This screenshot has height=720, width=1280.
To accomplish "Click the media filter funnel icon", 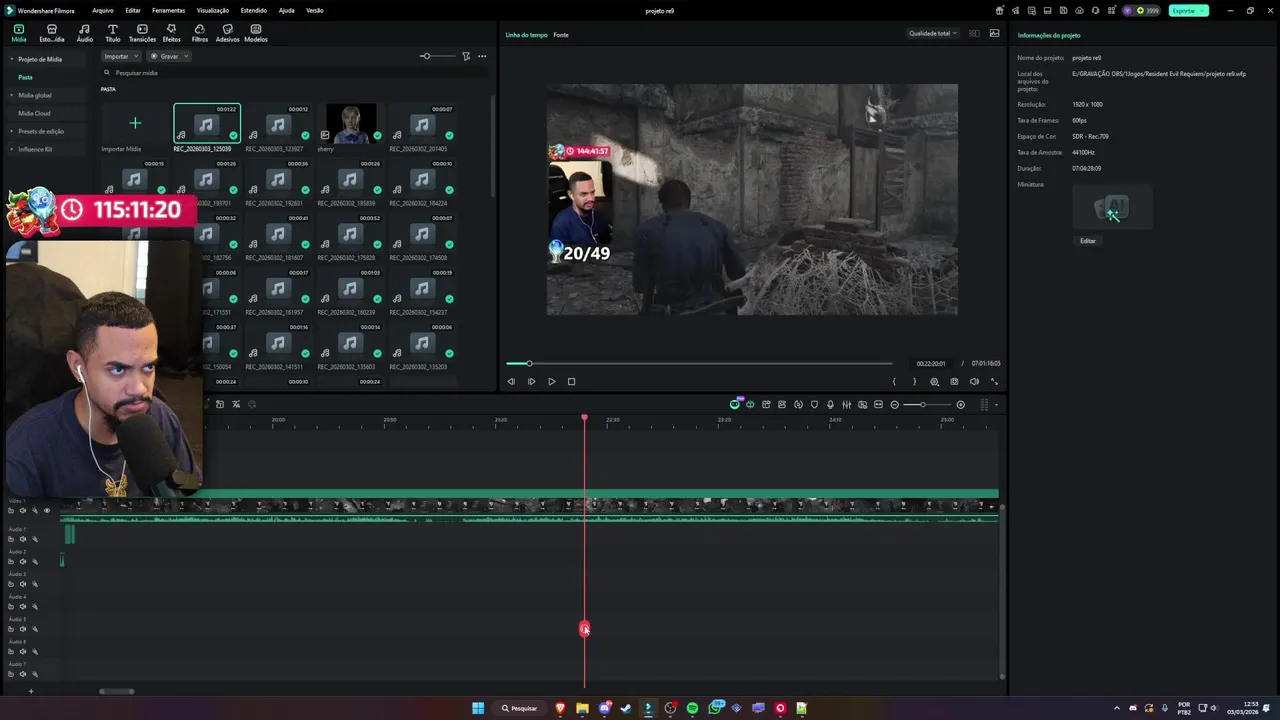I will [466, 56].
